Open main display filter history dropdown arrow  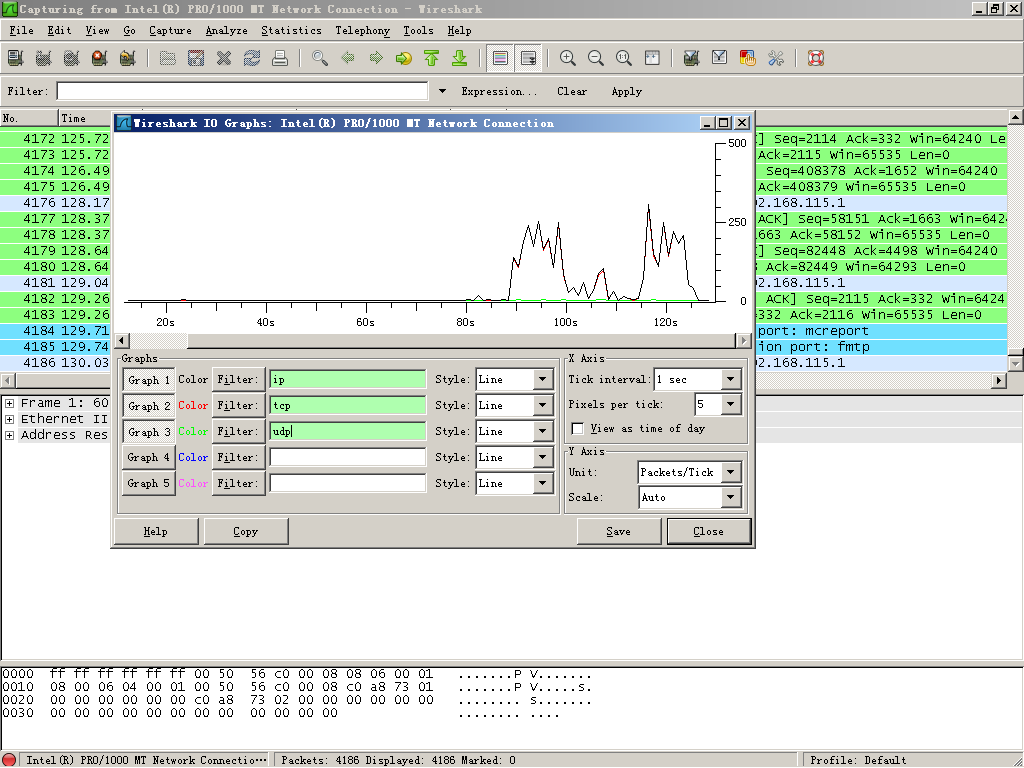442,91
